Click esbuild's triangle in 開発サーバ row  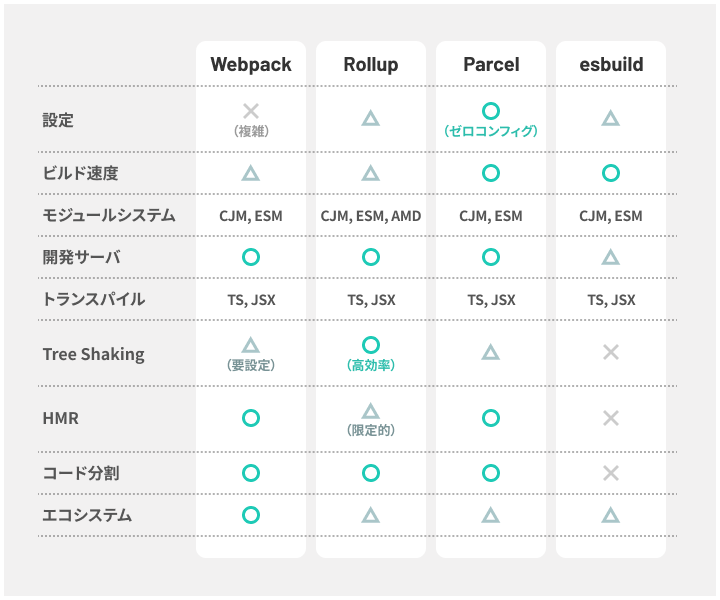click(x=611, y=257)
